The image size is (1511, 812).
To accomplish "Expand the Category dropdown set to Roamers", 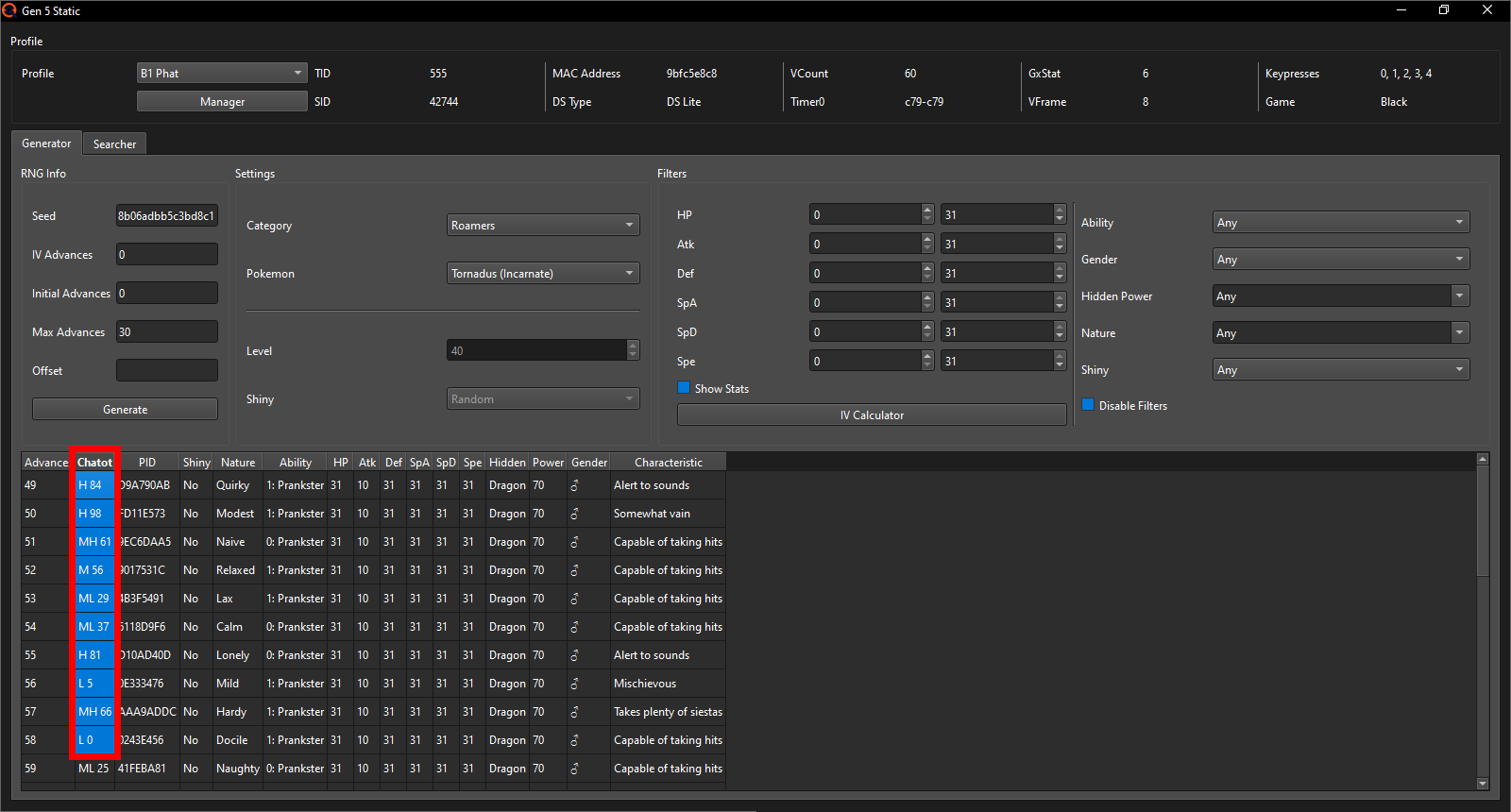I will tap(543, 226).
